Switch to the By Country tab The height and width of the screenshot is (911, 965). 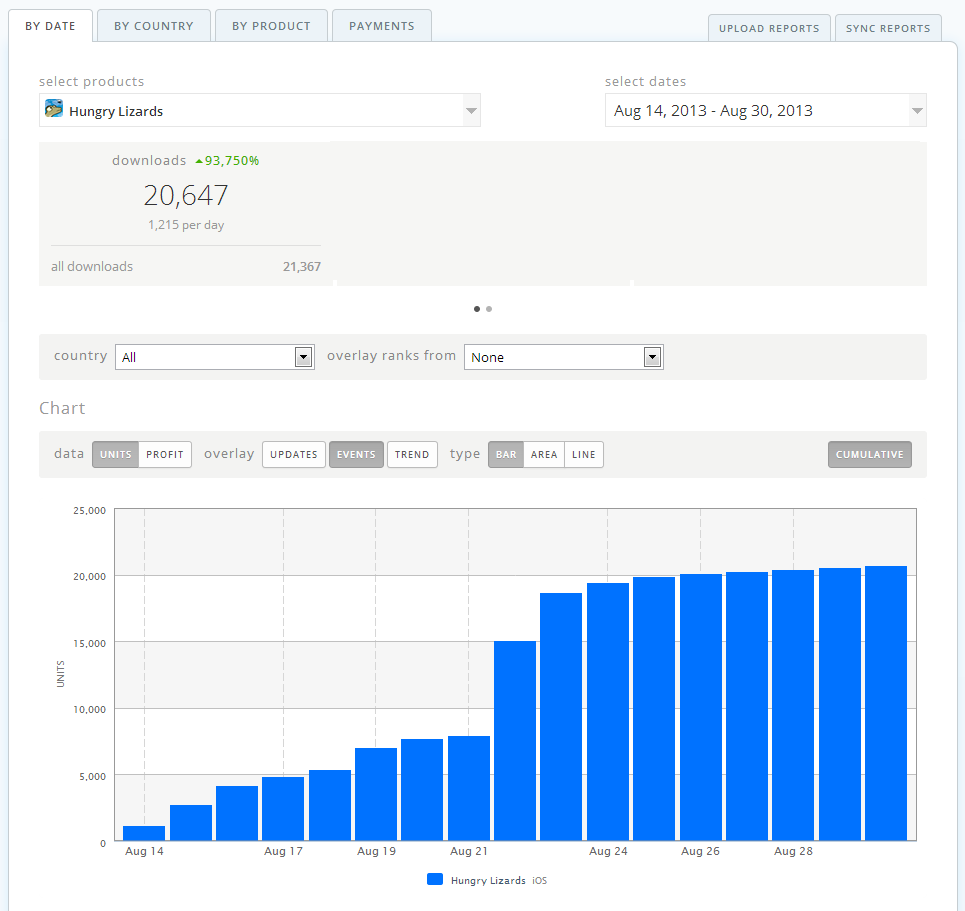click(154, 26)
